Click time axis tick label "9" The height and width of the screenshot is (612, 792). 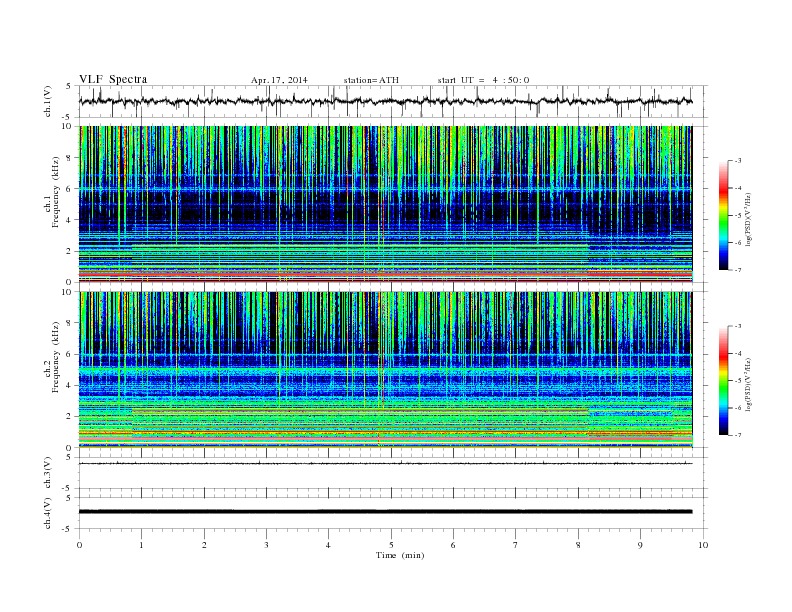[640, 545]
